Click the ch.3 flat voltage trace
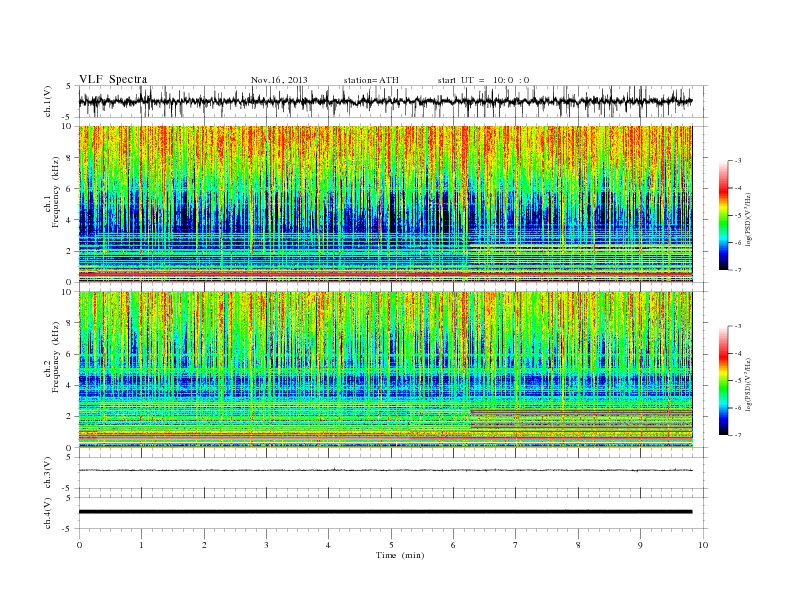The width and height of the screenshot is (792, 612). pos(385,470)
